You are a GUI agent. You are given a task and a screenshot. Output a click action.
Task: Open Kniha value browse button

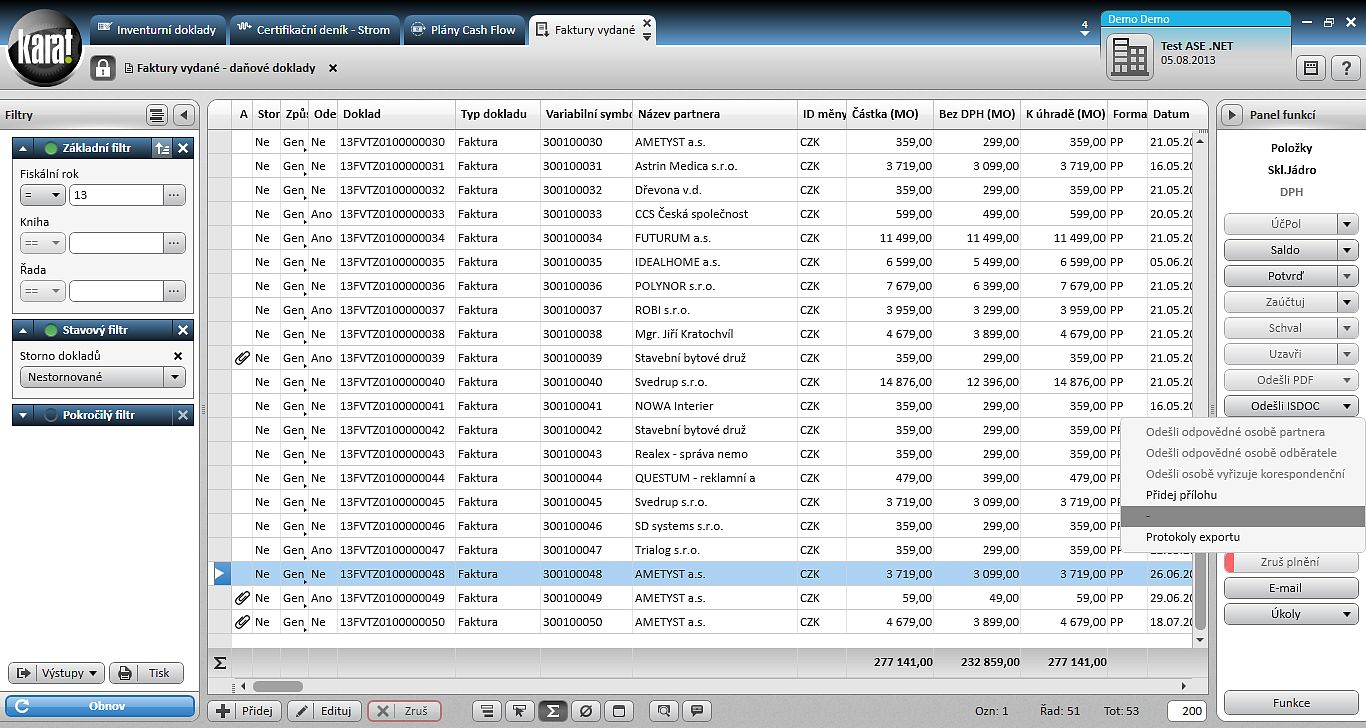click(x=175, y=243)
